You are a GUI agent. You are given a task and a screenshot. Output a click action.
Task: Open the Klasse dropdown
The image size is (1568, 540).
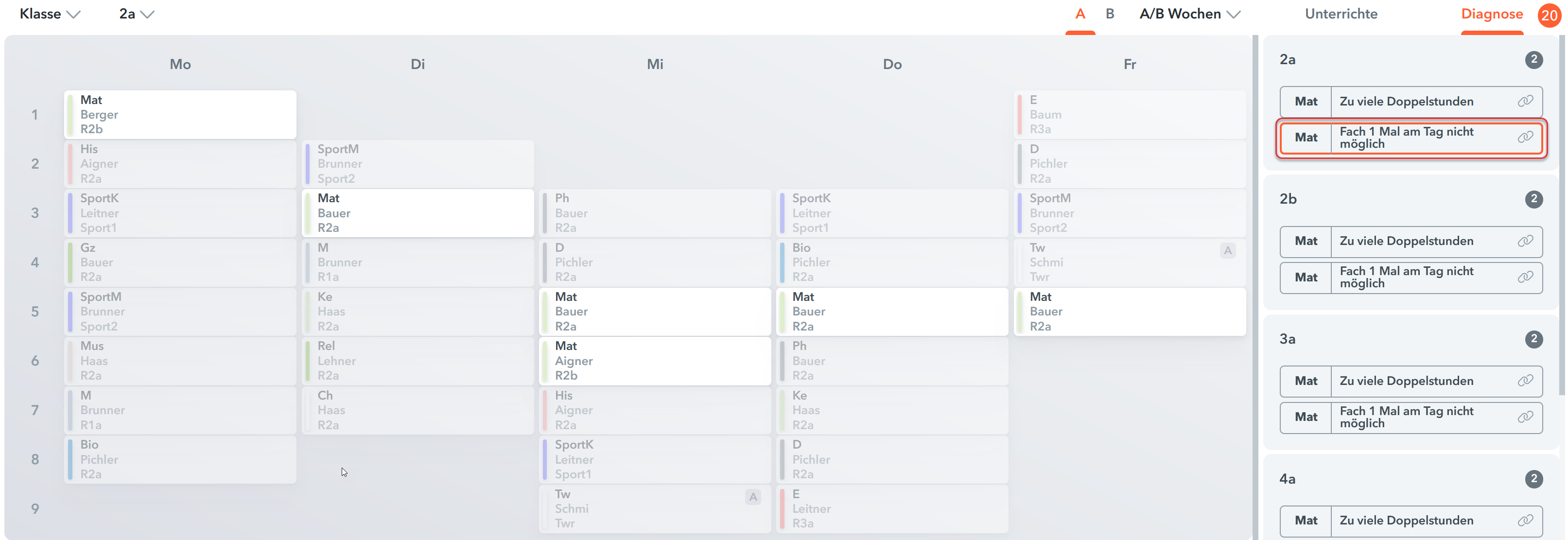tap(50, 14)
